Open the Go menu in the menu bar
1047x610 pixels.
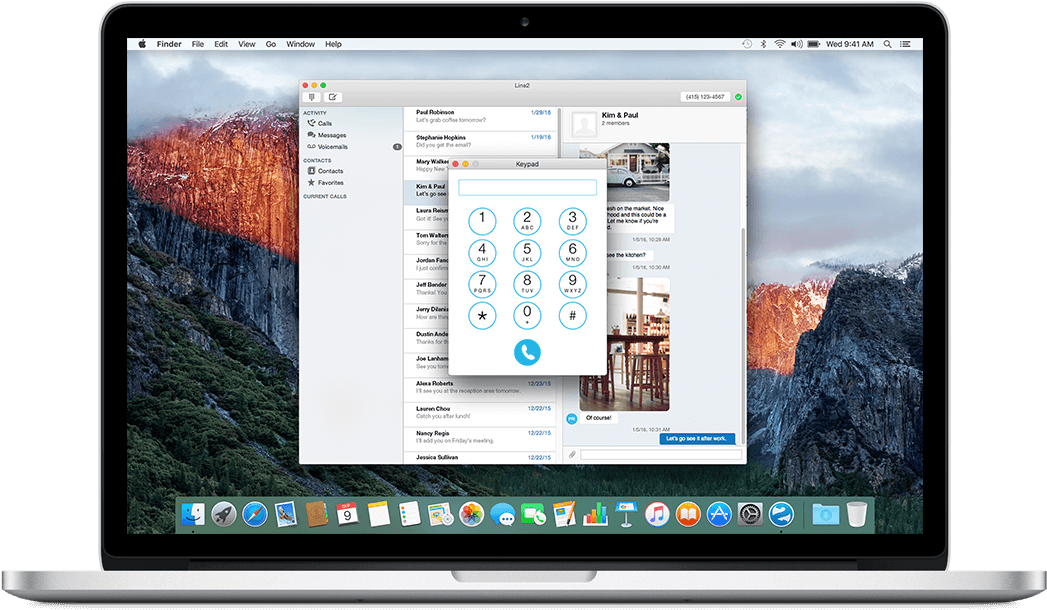tap(270, 44)
